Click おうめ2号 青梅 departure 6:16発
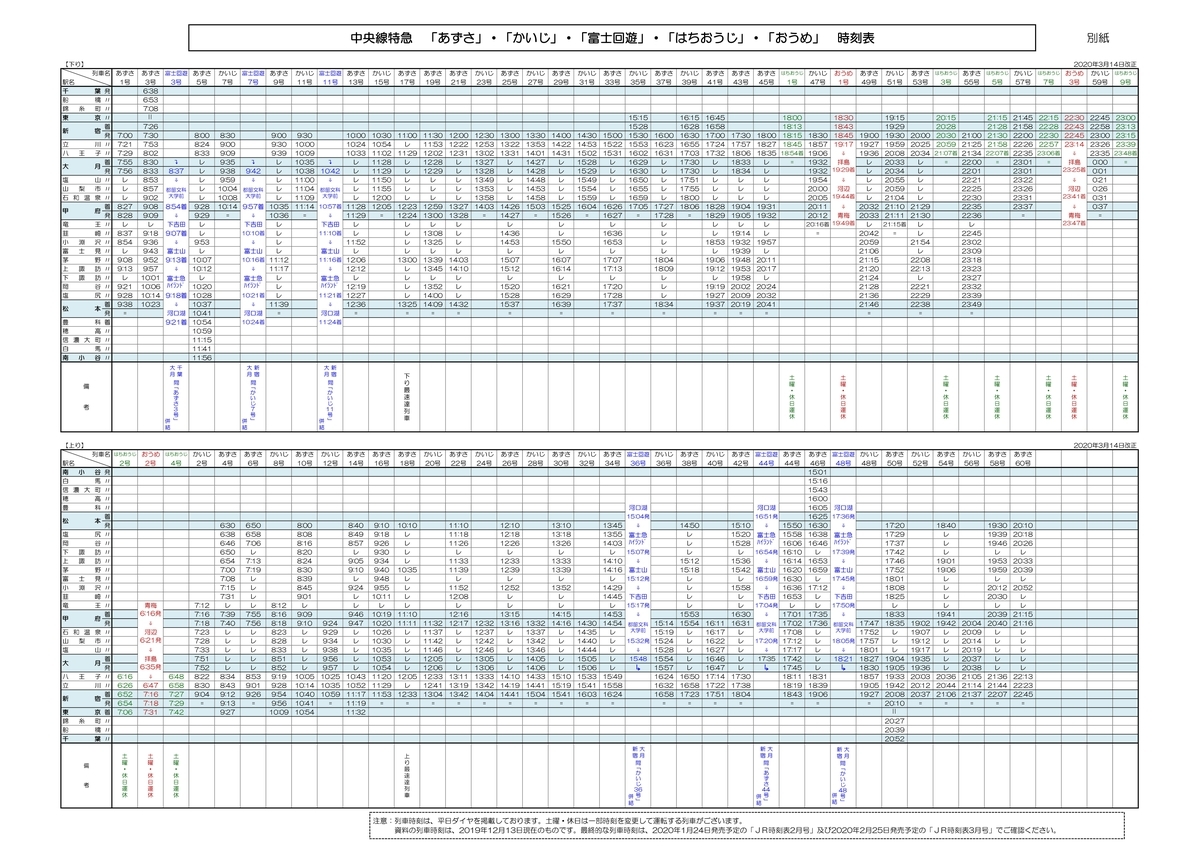The height and width of the screenshot is (848, 1200). pos(150,613)
